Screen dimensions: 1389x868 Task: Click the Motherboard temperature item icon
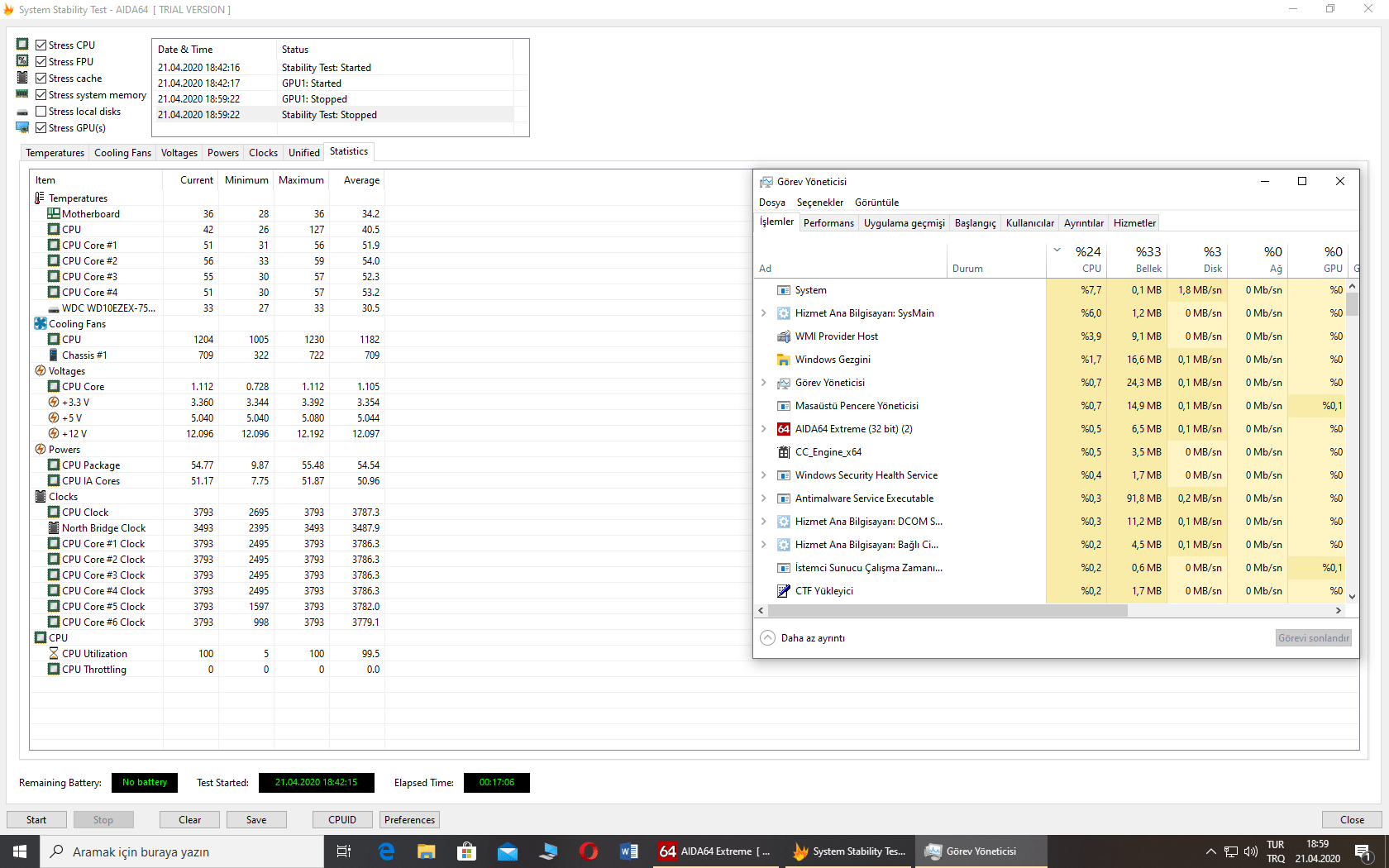tap(54, 214)
